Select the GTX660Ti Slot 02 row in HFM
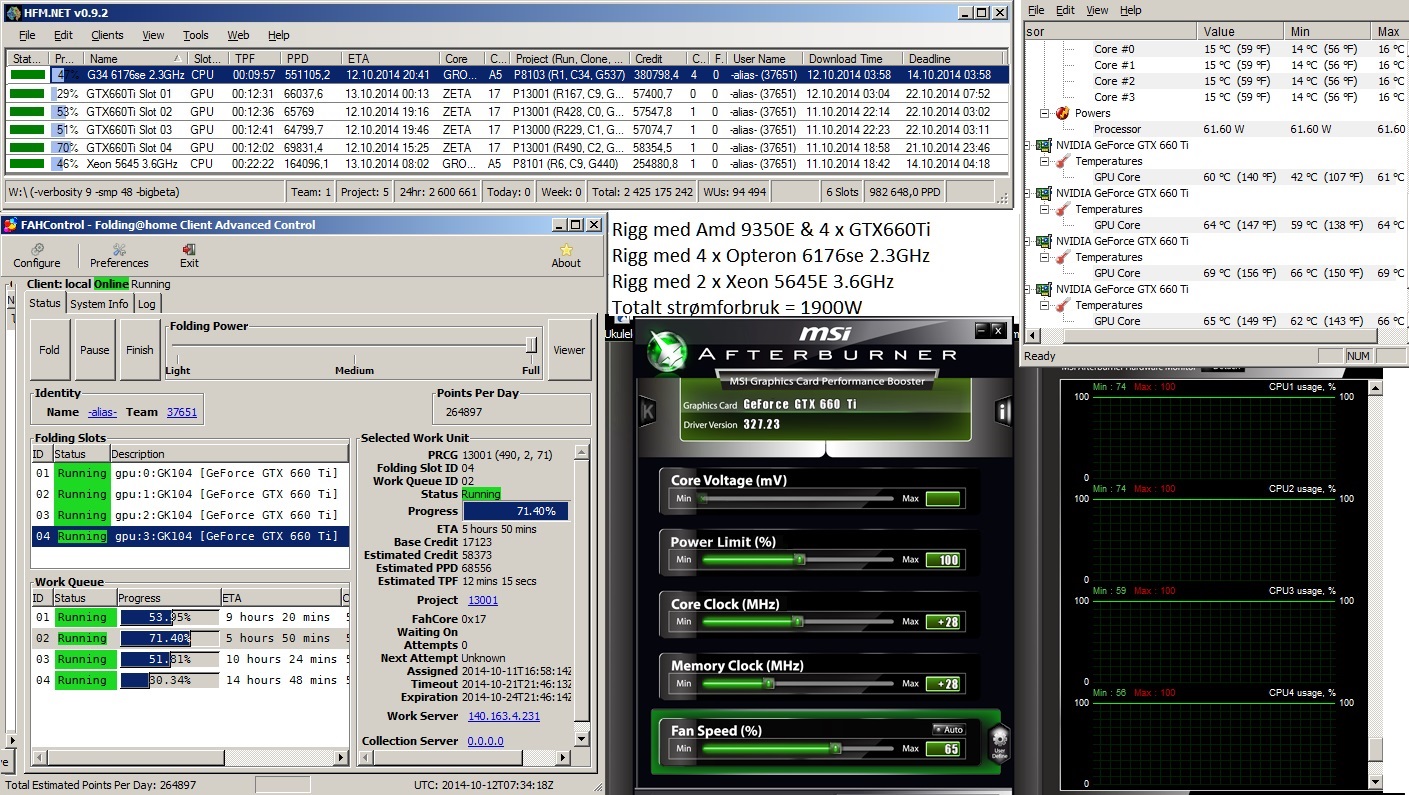This screenshot has width=1409, height=795. (x=508, y=112)
